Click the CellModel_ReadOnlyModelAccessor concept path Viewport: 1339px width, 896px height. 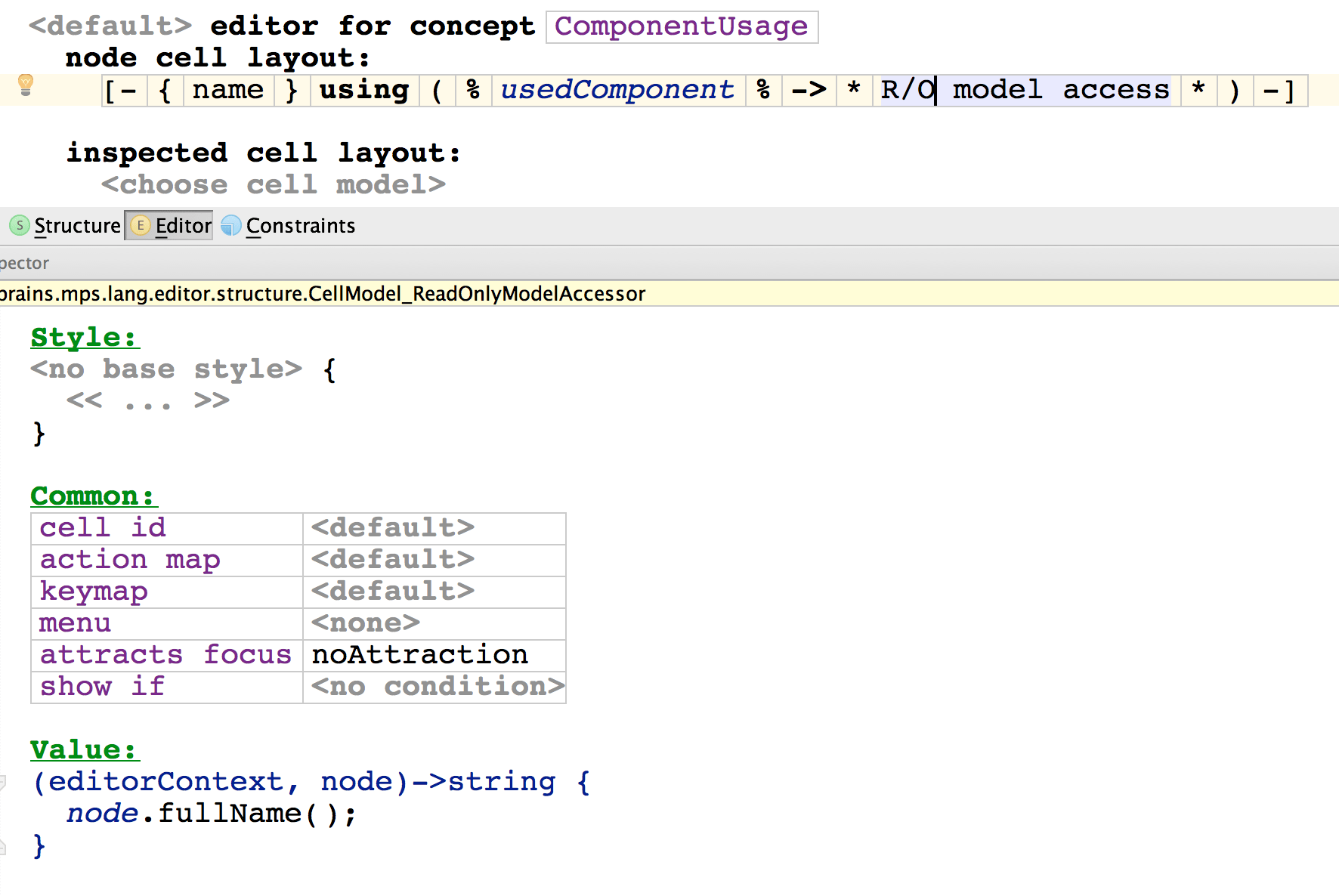(x=323, y=293)
